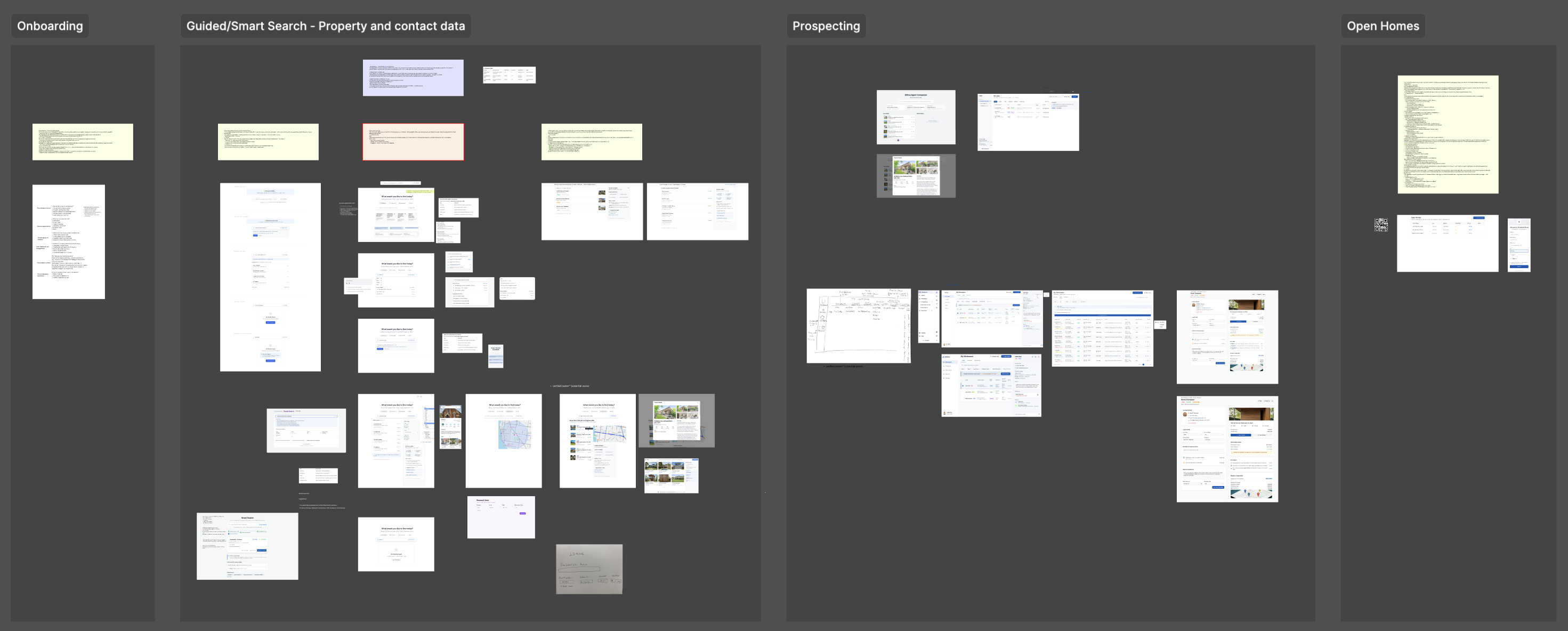Select the Guided/Smart Search section title
The height and width of the screenshot is (631, 1568).
click(326, 26)
